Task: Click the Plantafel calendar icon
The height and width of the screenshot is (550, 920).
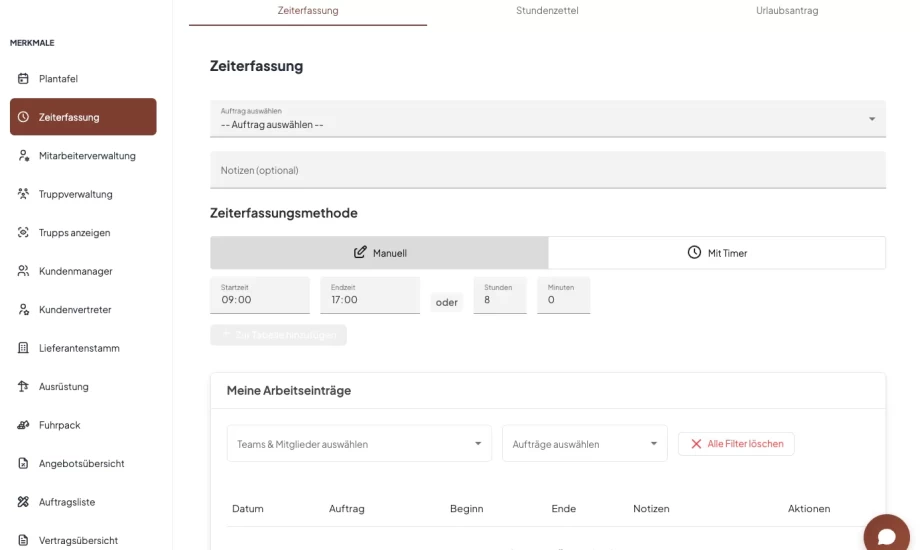Action: click(x=23, y=78)
